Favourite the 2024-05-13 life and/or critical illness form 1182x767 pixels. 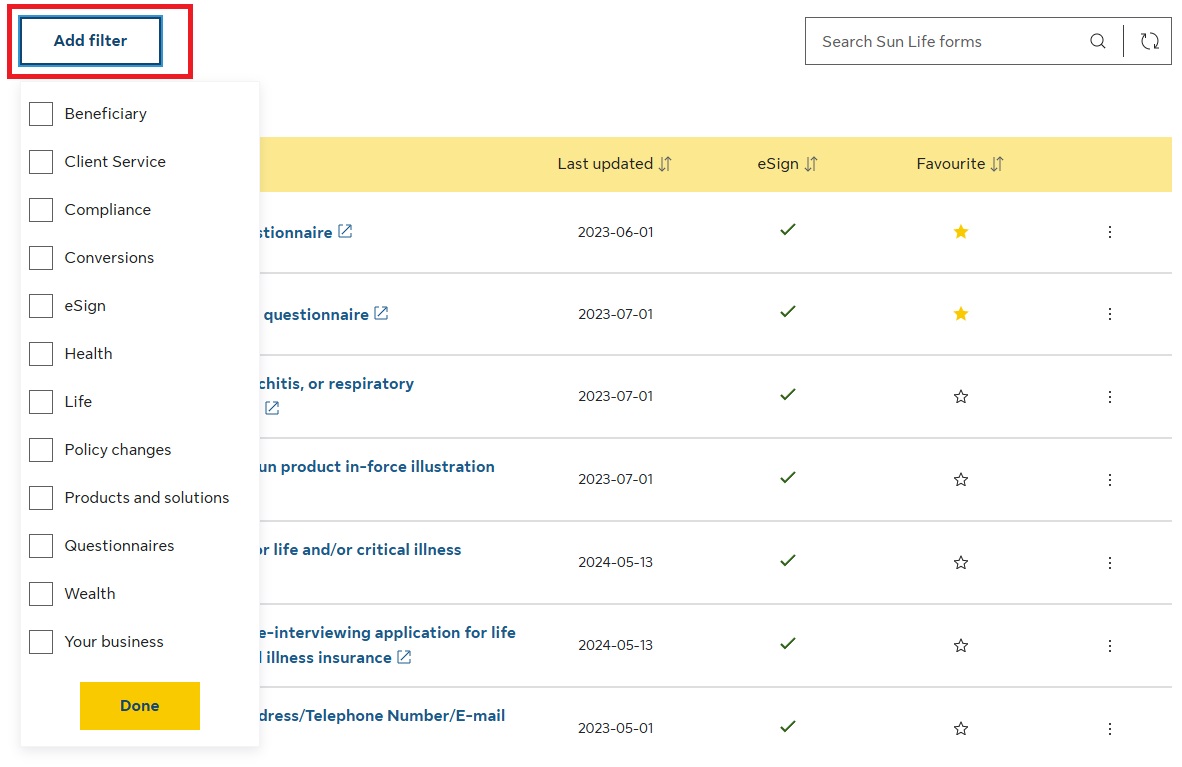coord(961,563)
